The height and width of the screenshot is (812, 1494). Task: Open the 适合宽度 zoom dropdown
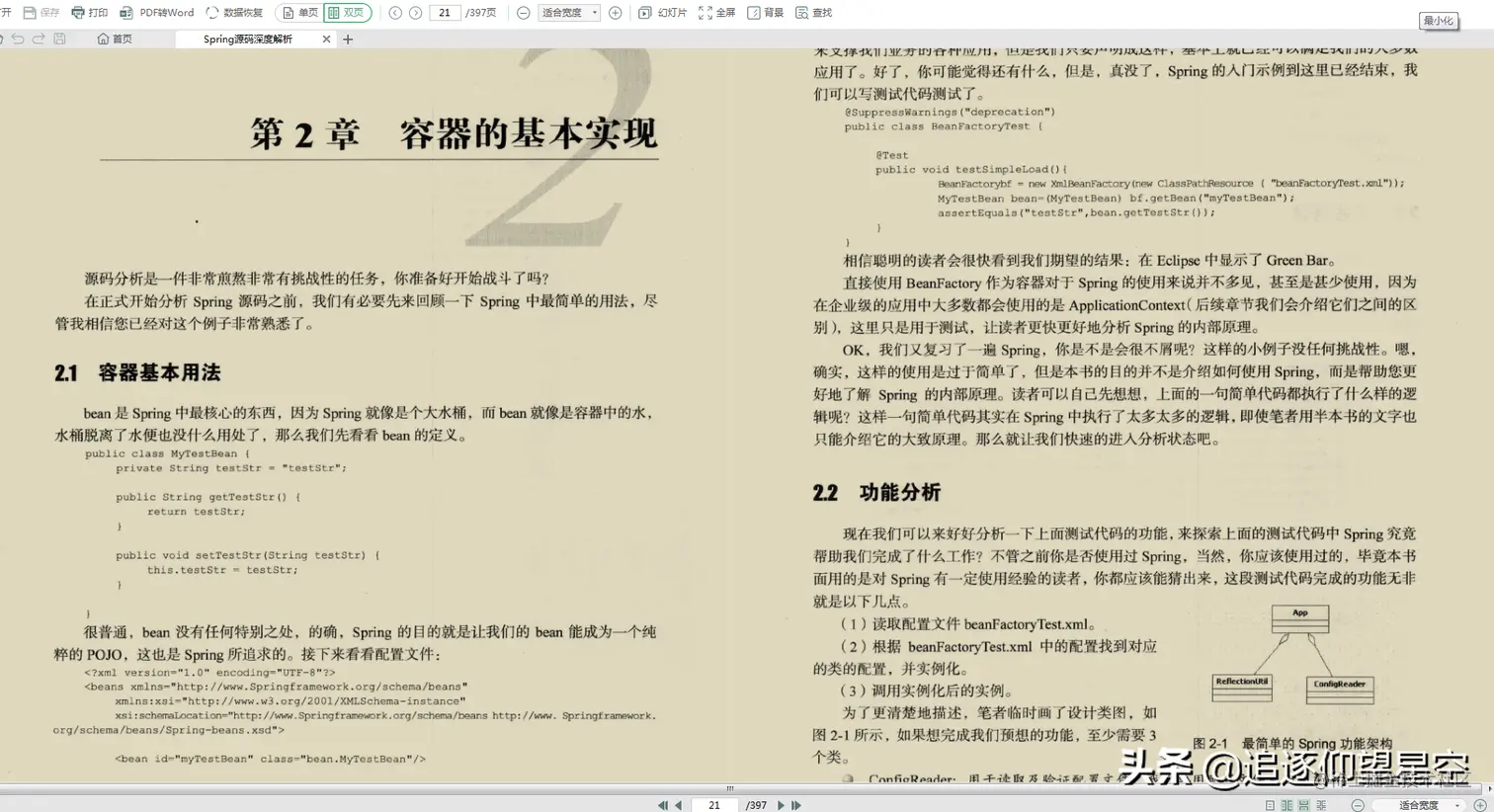pyautogui.click(x=566, y=13)
